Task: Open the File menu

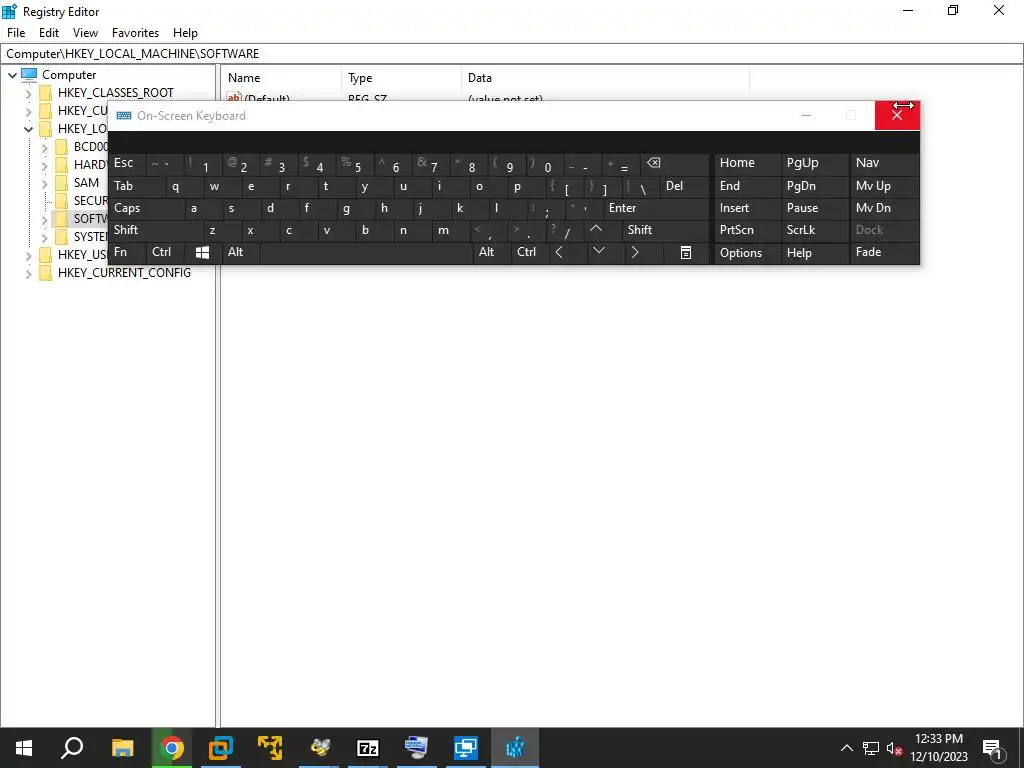Action: pos(16,33)
